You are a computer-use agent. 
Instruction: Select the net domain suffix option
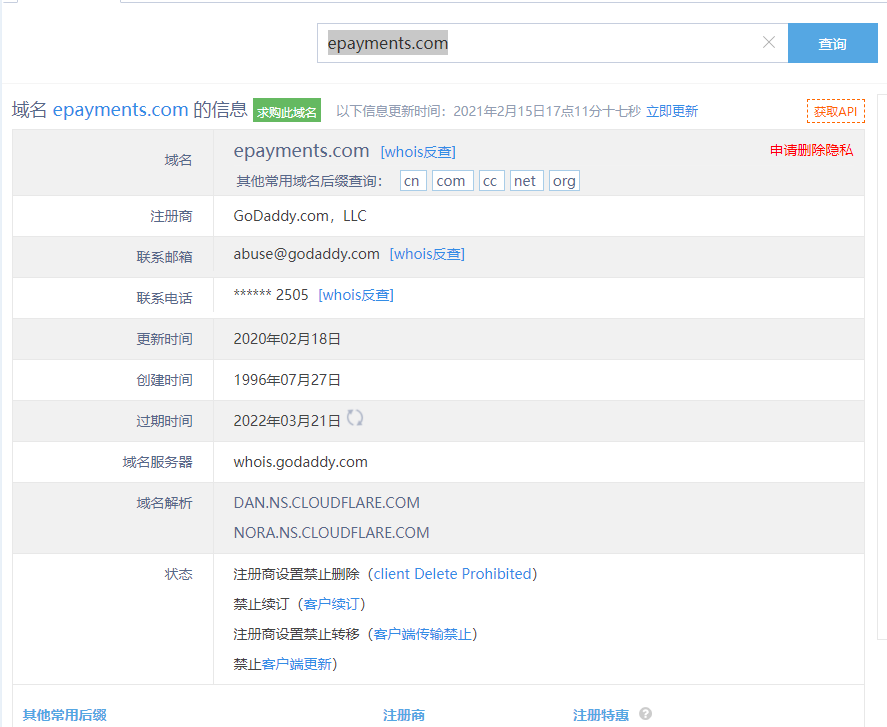click(525, 181)
